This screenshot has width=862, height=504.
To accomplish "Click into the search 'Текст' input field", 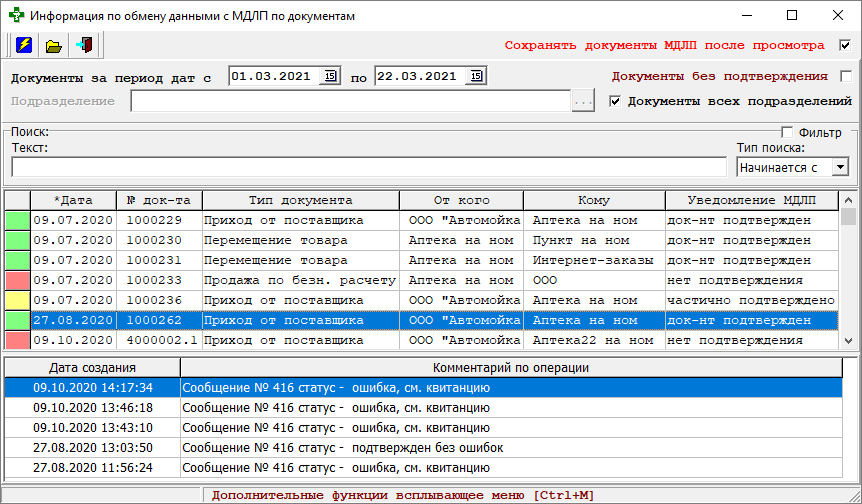I will pos(368,167).
